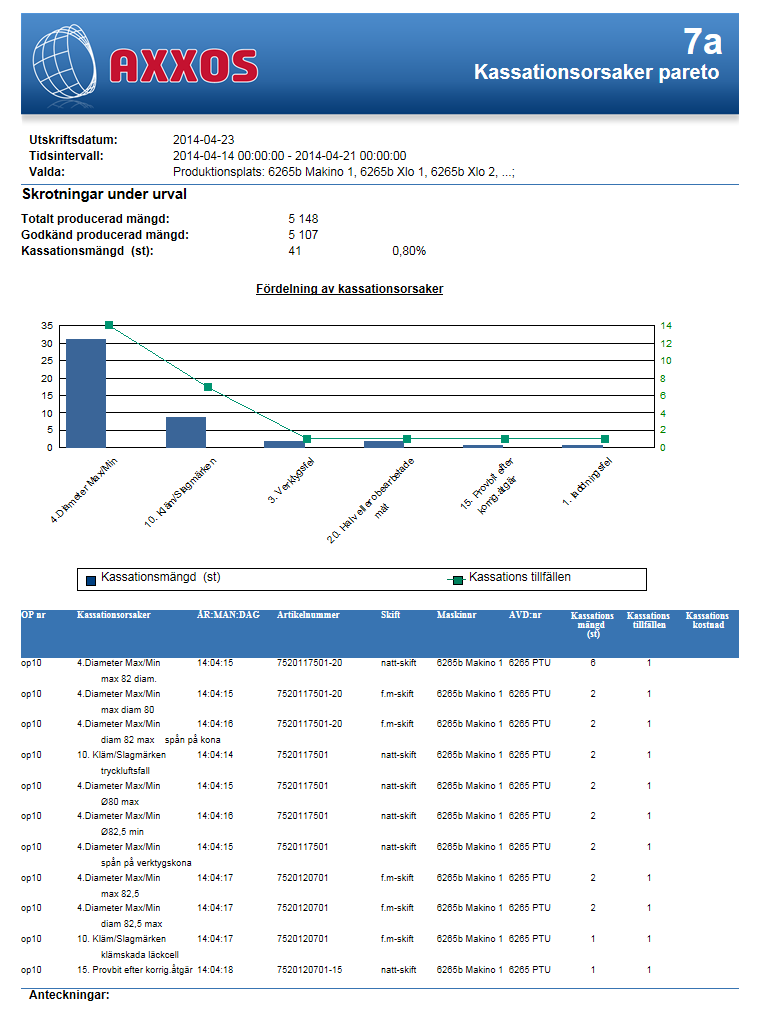The width and height of the screenshot is (778, 1011).
Task: Click the date cell 14:04:18
Action: pyautogui.click(x=215, y=970)
